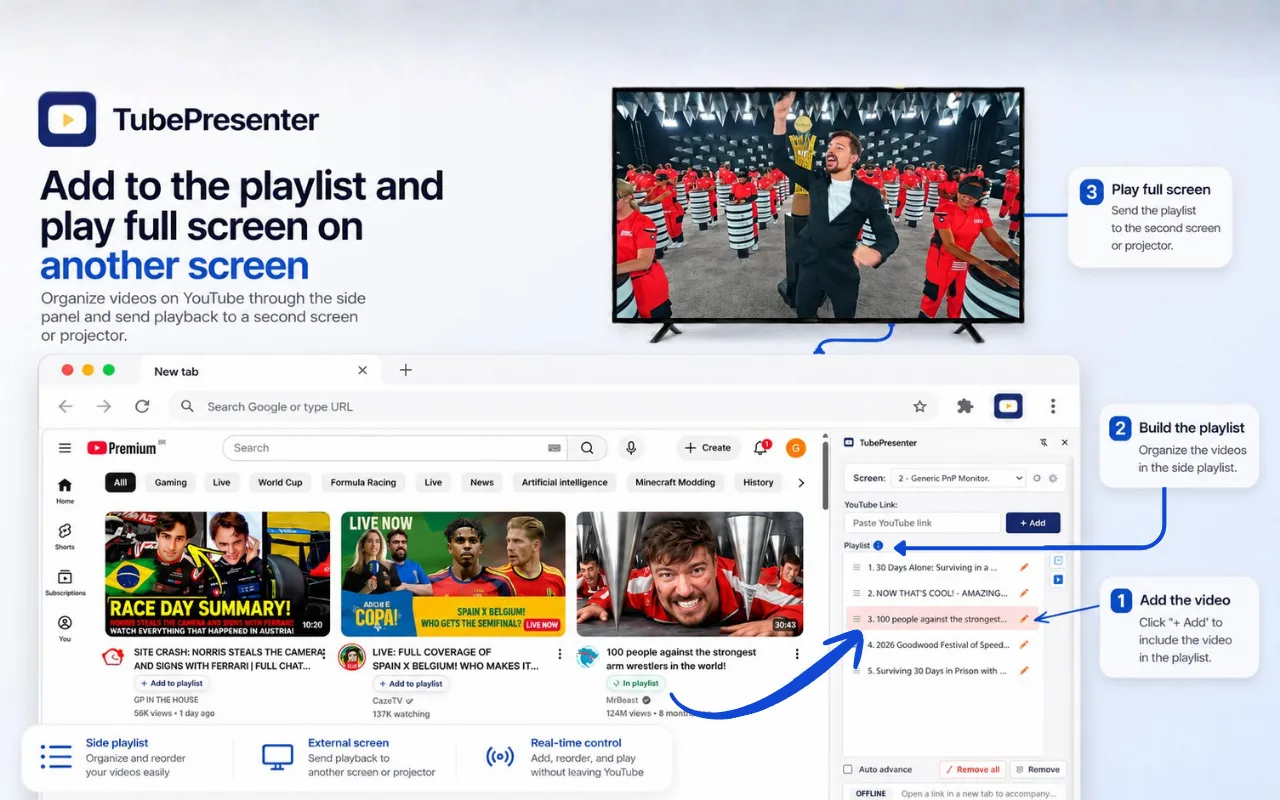Viewport: 1280px width, 800px height.
Task: Click the Create button
Action: 708,448
